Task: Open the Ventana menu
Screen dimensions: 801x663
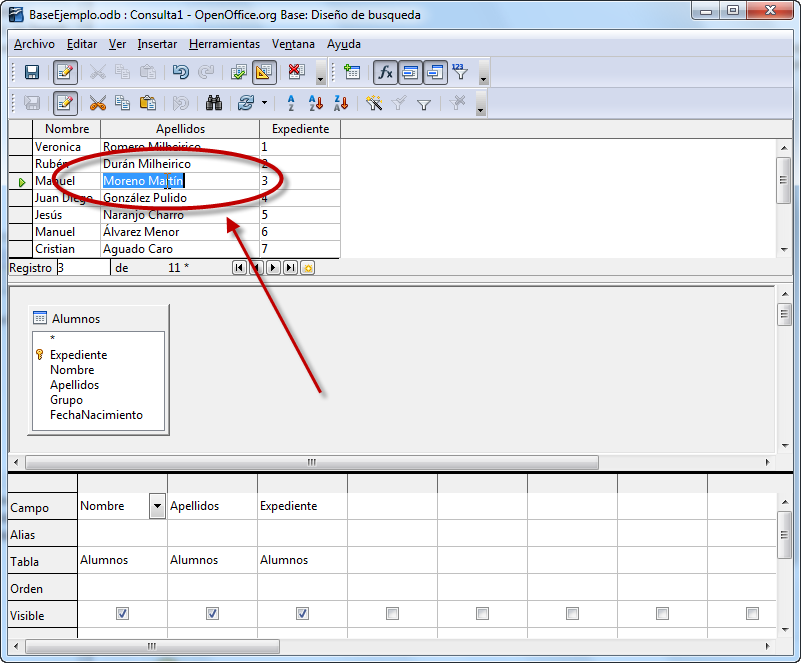Action: pyautogui.click(x=293, y=44)
